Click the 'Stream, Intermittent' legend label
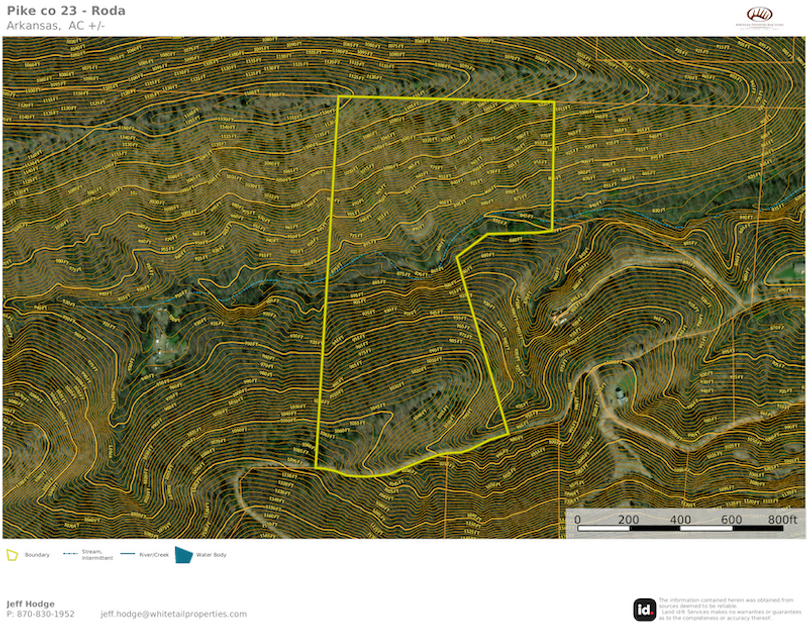 click(x=97, y=554)
